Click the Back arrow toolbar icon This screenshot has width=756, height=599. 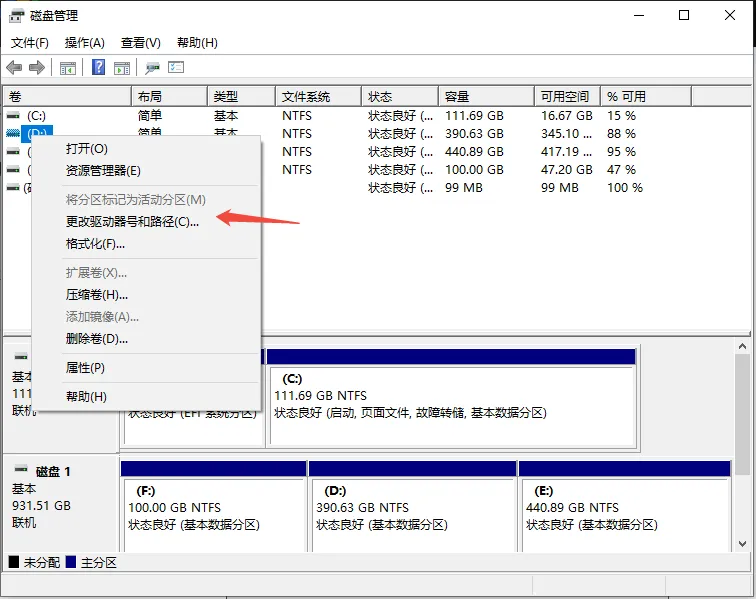(14, 68)
